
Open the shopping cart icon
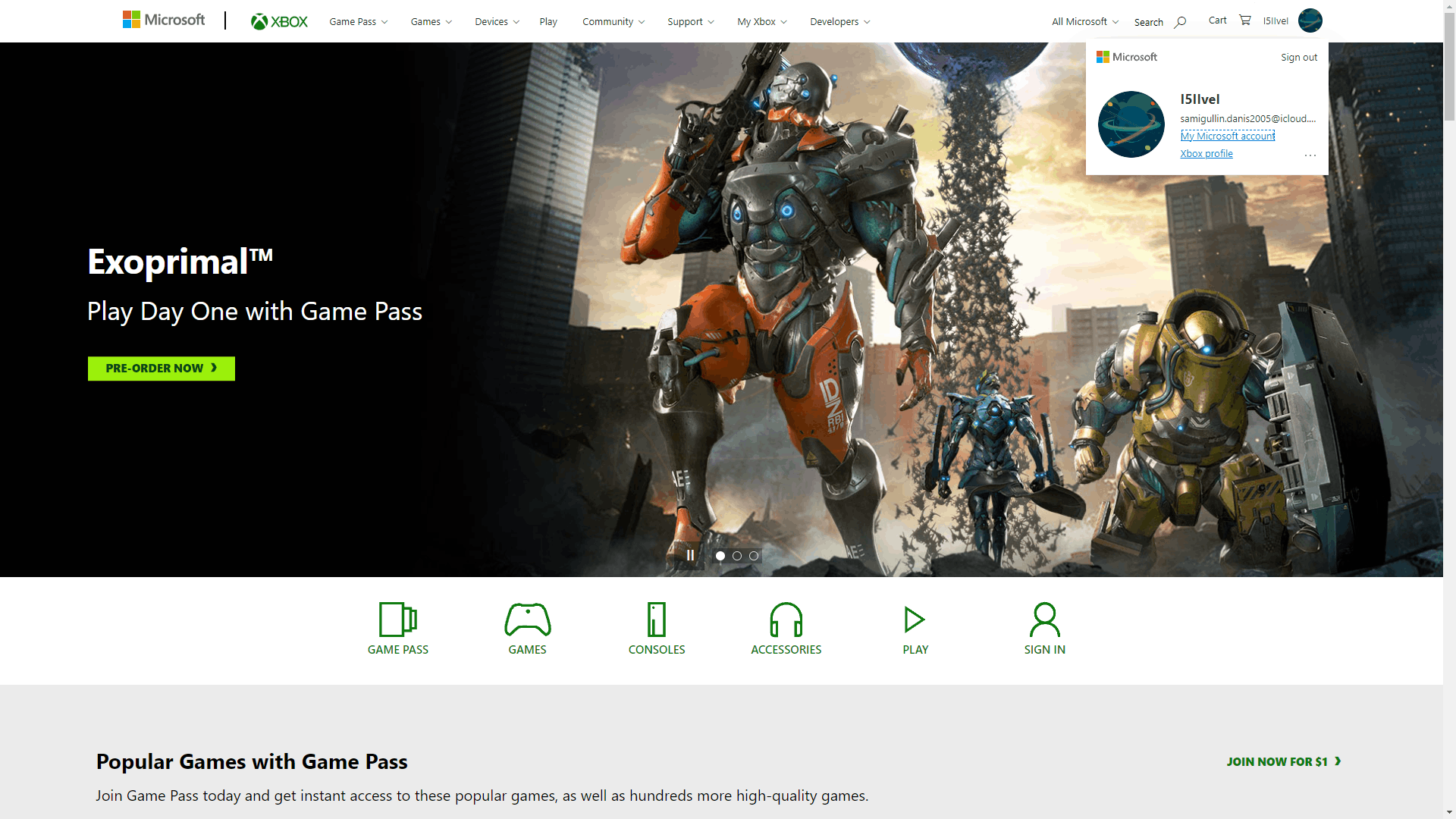click(1244, 20)
